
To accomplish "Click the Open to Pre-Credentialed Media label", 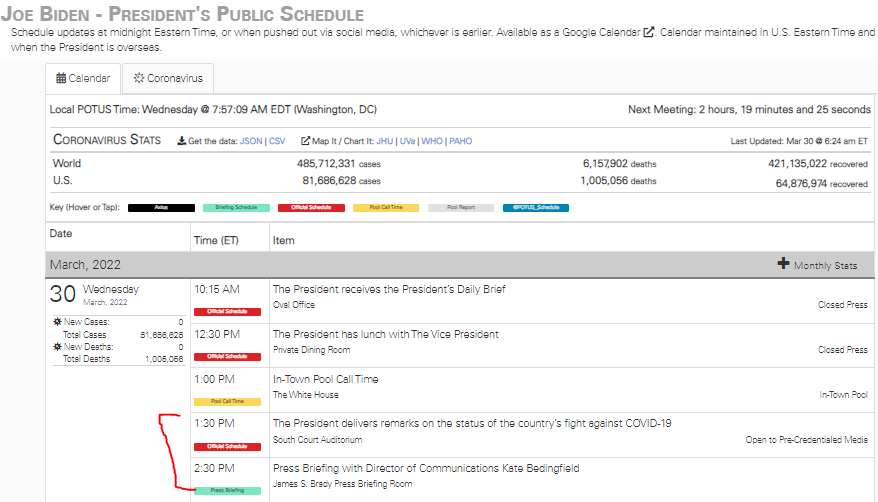I will click(x=806, y=440).
